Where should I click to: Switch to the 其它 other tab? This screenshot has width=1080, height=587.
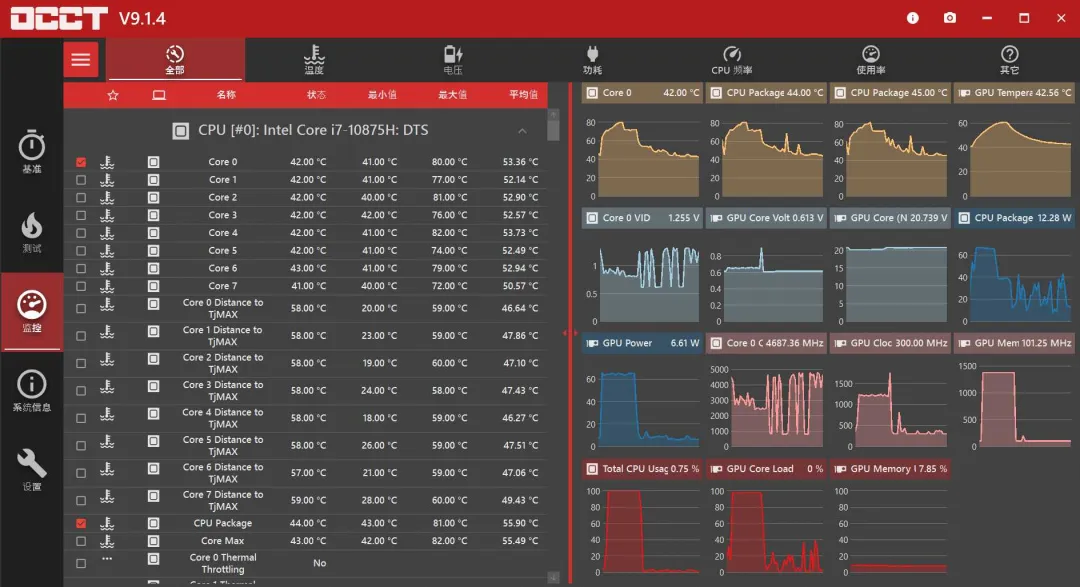click(x=1010, y=60)
